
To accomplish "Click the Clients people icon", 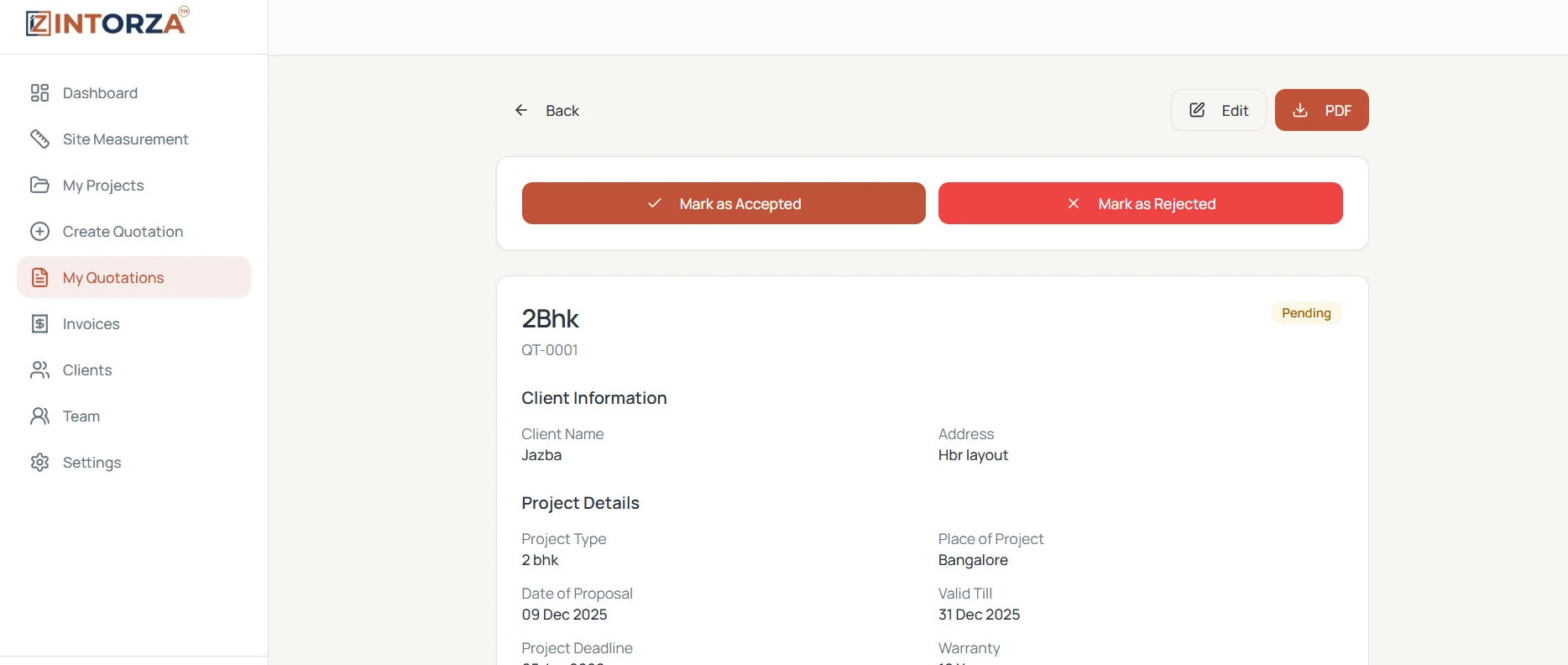I will point(39,369).
